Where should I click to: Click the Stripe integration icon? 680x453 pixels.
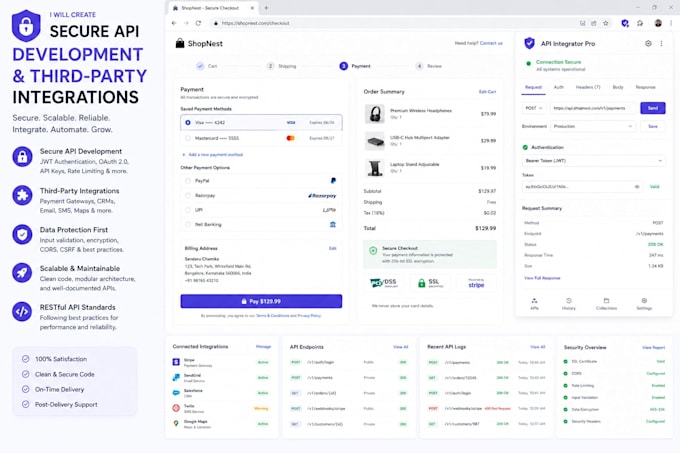(x=176, y=362)
